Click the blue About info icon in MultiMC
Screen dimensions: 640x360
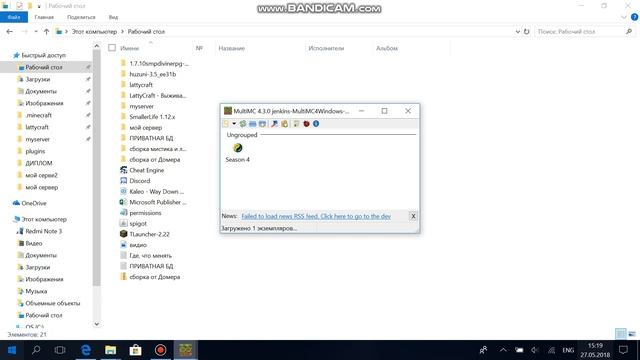pos(316,124)
